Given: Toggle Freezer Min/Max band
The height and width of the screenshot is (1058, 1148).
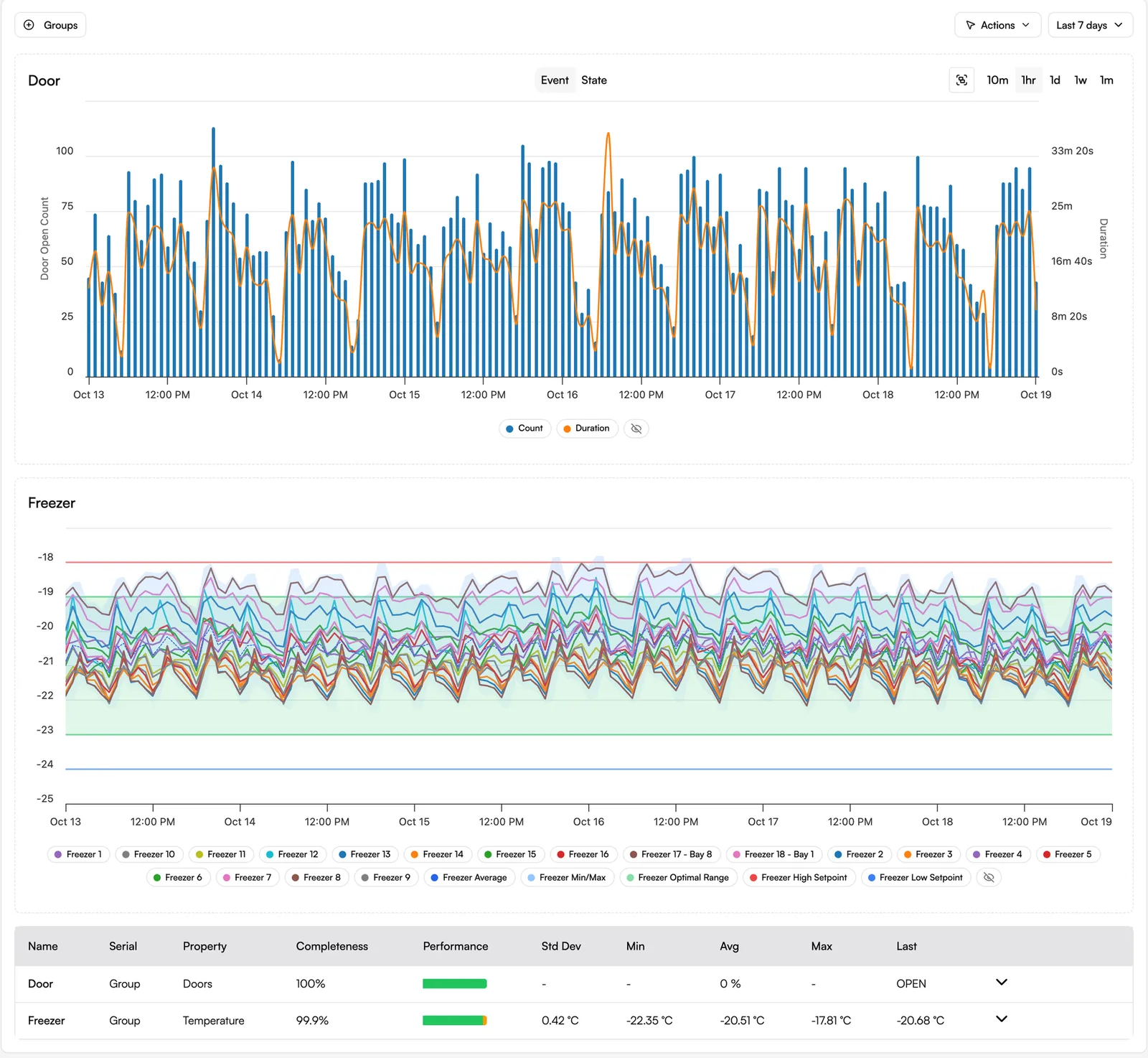Looking at the screenshot, I should tap(567, 877).
